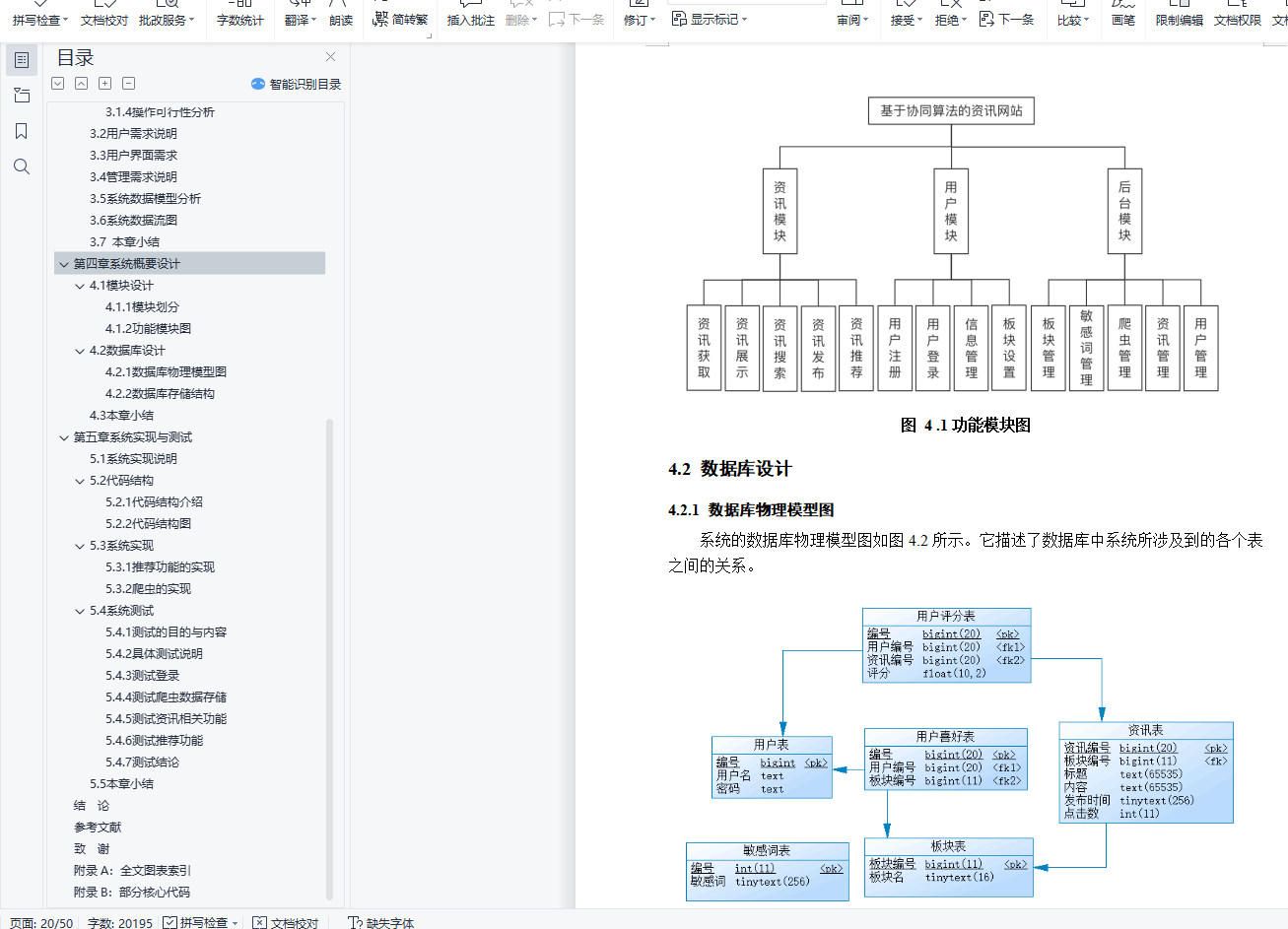This screenshot has height=929, width=1288.
Task: Go to 下一条 beside the 拒绝 button
Action: [x=1007, y=20]
